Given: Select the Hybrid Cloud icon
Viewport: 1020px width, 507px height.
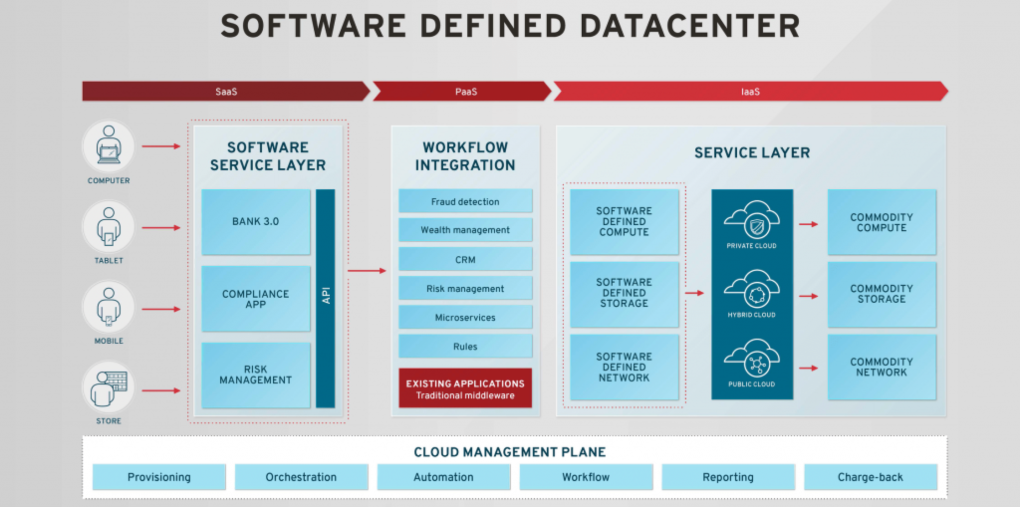Looking at the screenshot, I should pos(751,291).
